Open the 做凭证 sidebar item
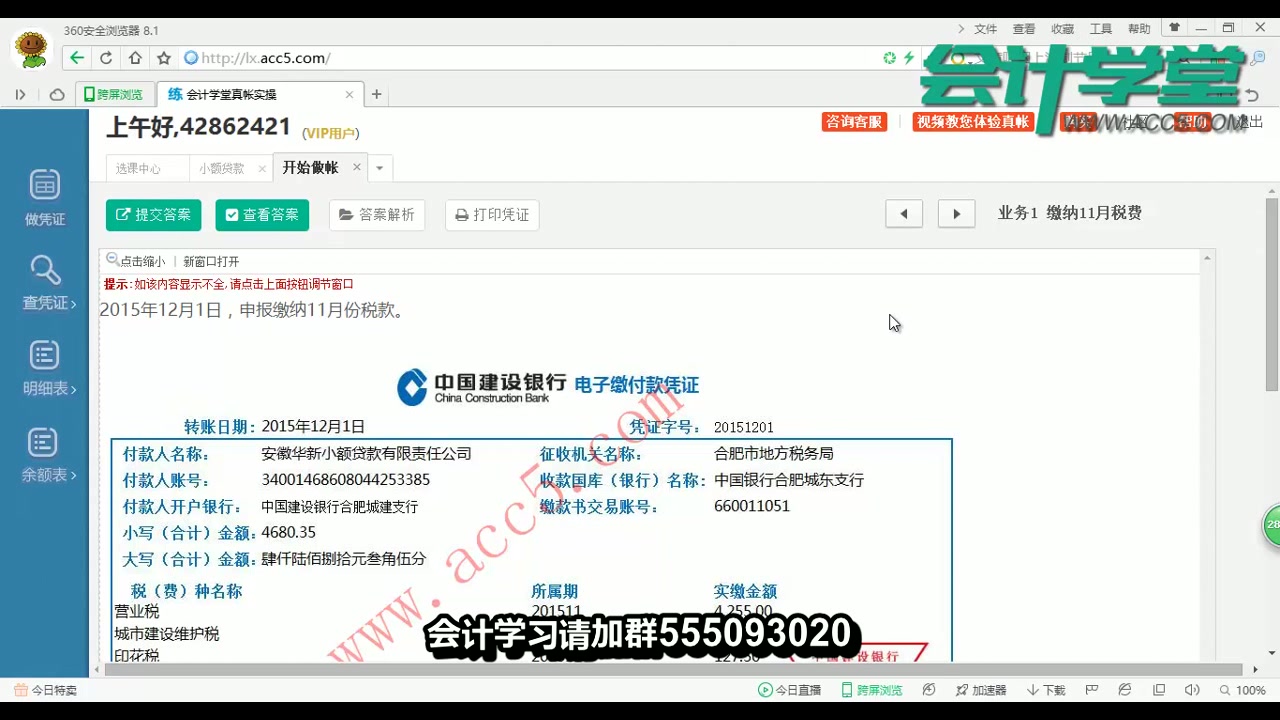 coord(45,197)
